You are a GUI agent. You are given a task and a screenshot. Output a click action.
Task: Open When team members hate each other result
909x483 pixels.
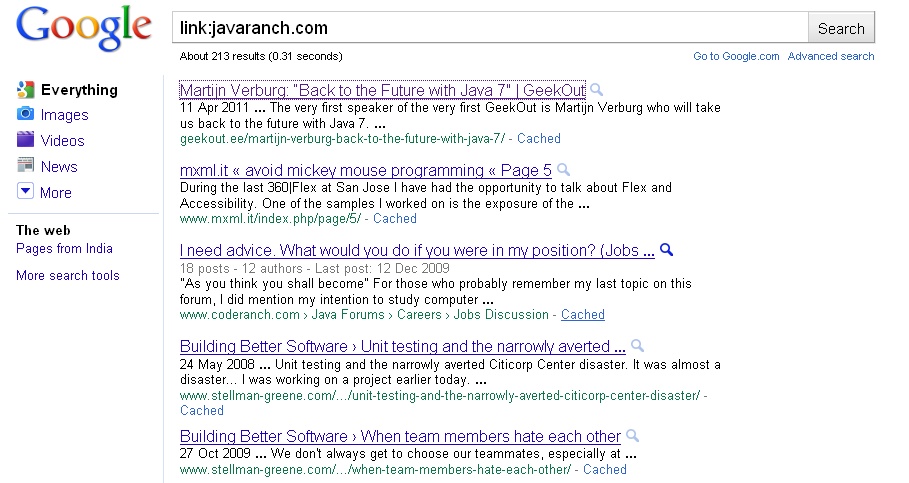click(x=400, y=437)
